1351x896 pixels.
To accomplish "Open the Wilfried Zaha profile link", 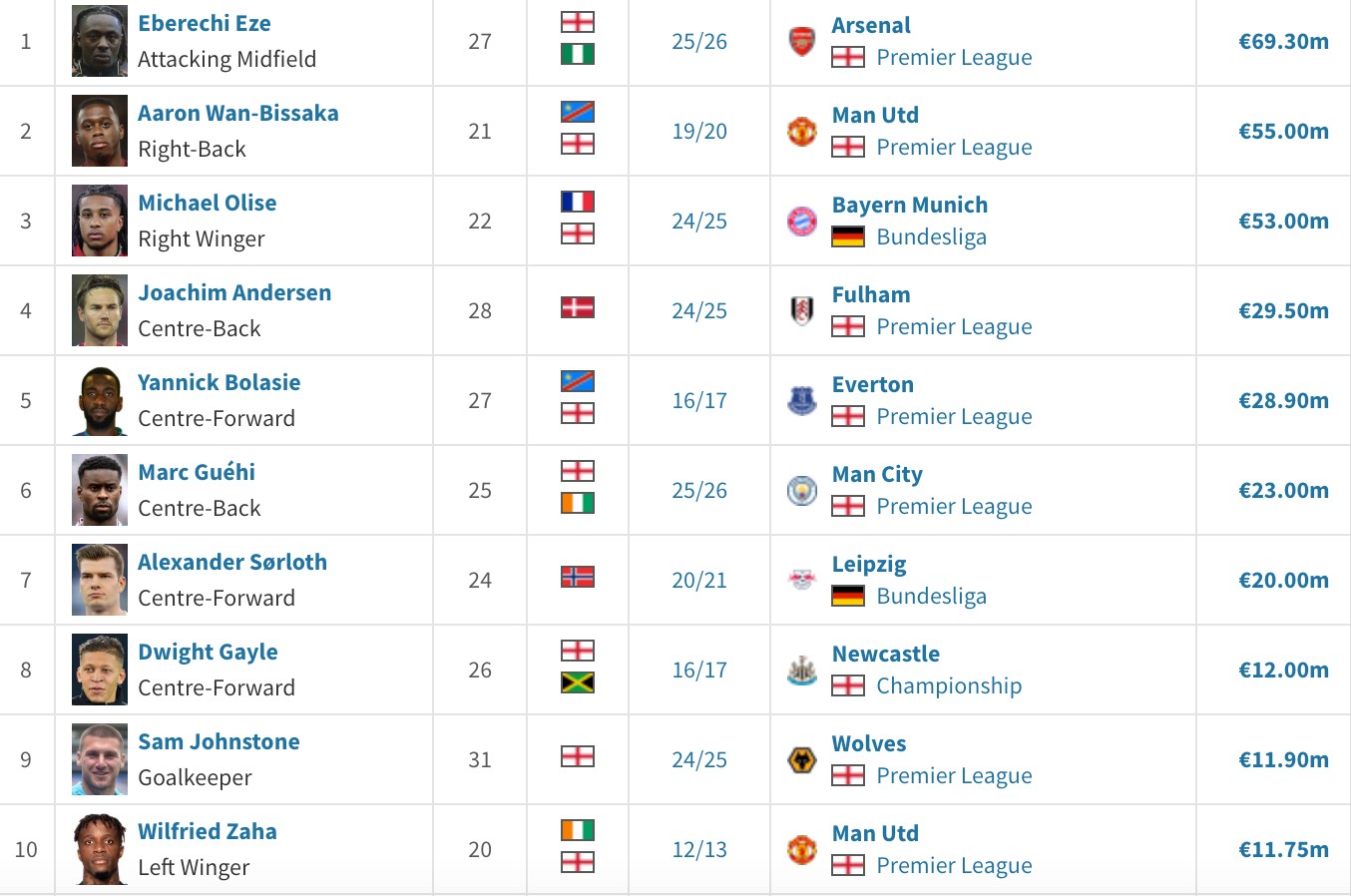I will click(x=208, y=831).
